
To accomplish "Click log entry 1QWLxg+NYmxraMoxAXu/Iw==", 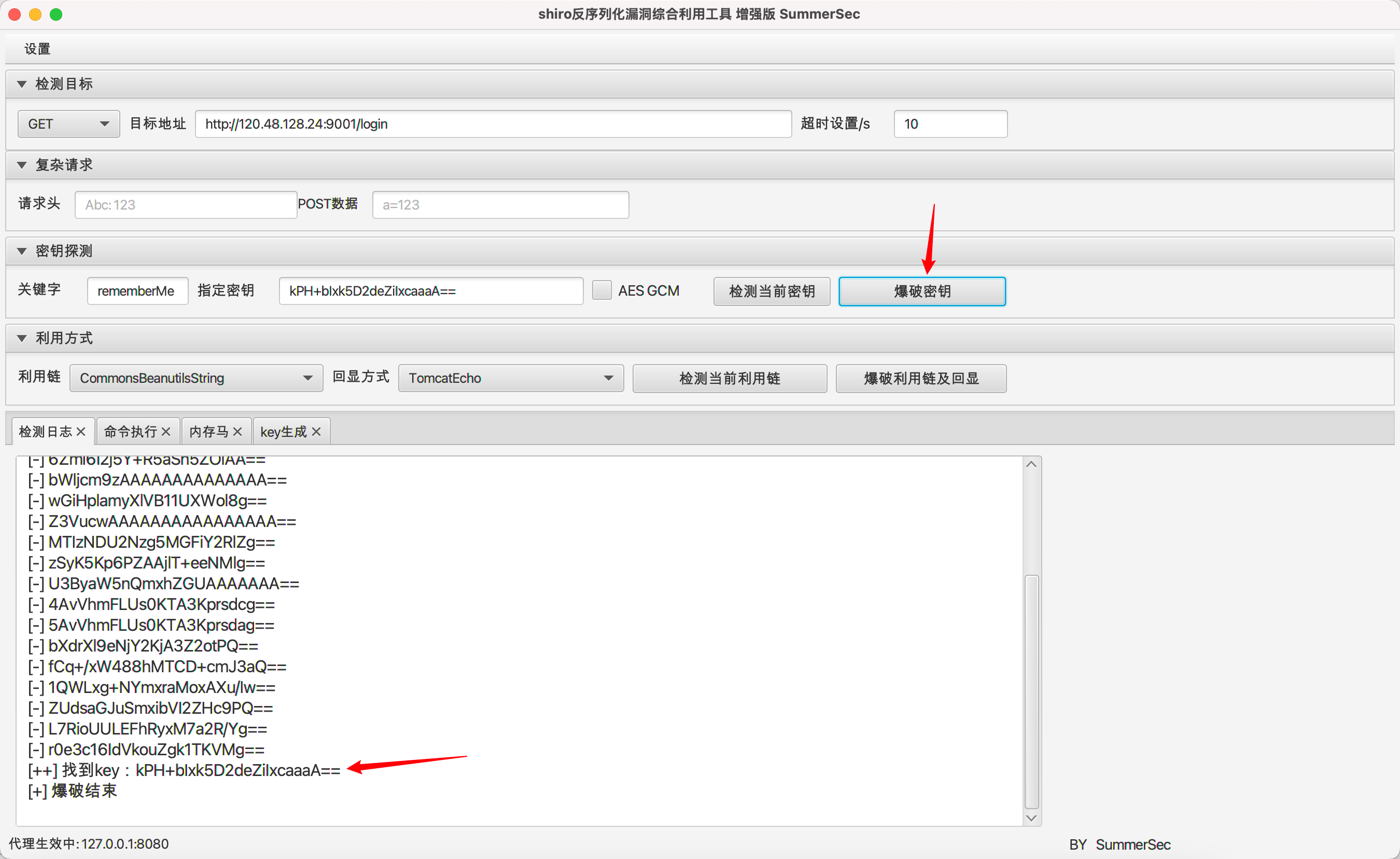I will [x=152, y=687].
